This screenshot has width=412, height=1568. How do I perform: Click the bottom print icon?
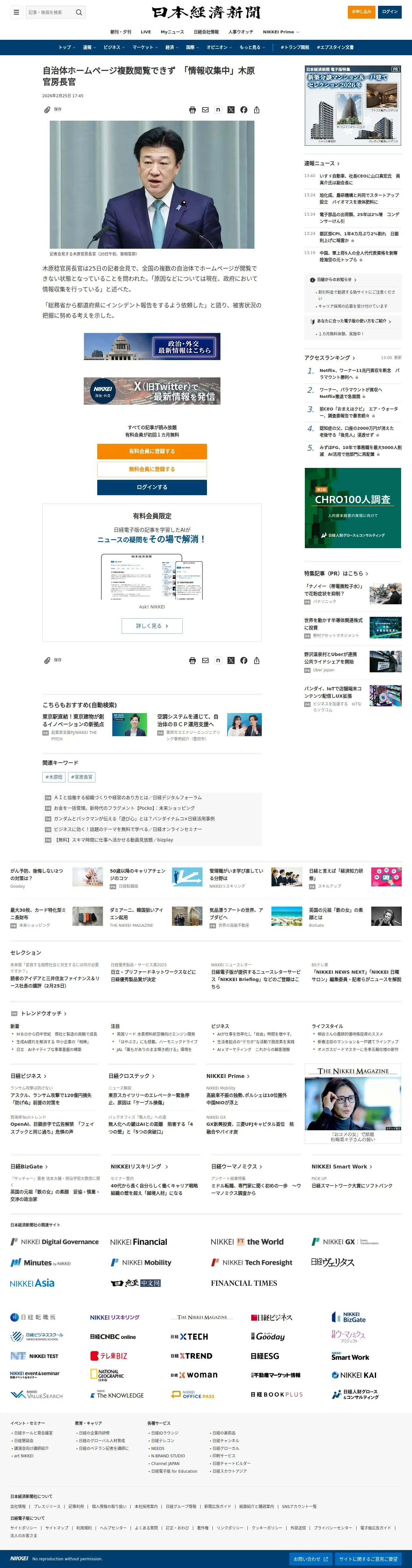point(192,660)
